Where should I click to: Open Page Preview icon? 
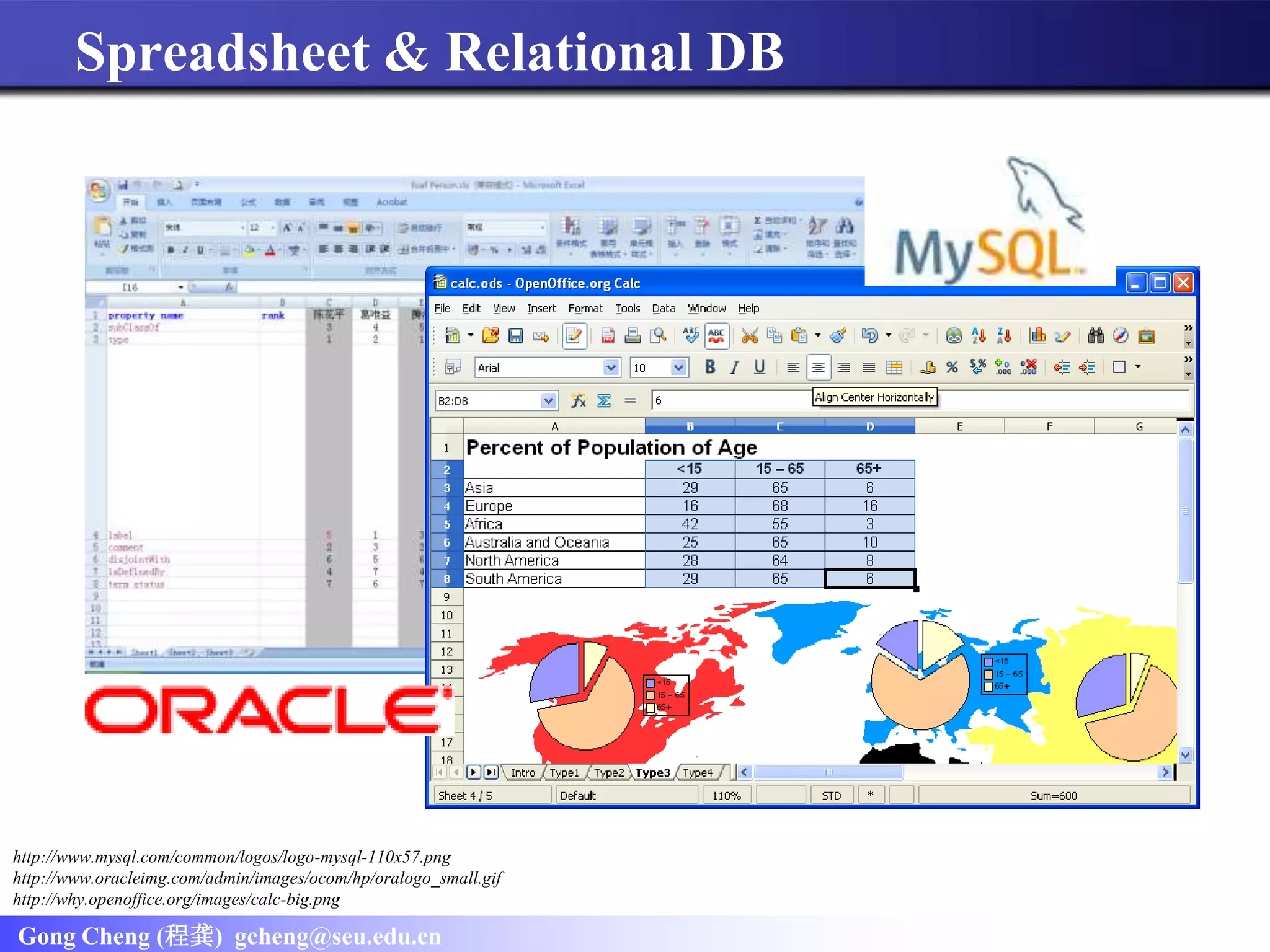(658, 336)
